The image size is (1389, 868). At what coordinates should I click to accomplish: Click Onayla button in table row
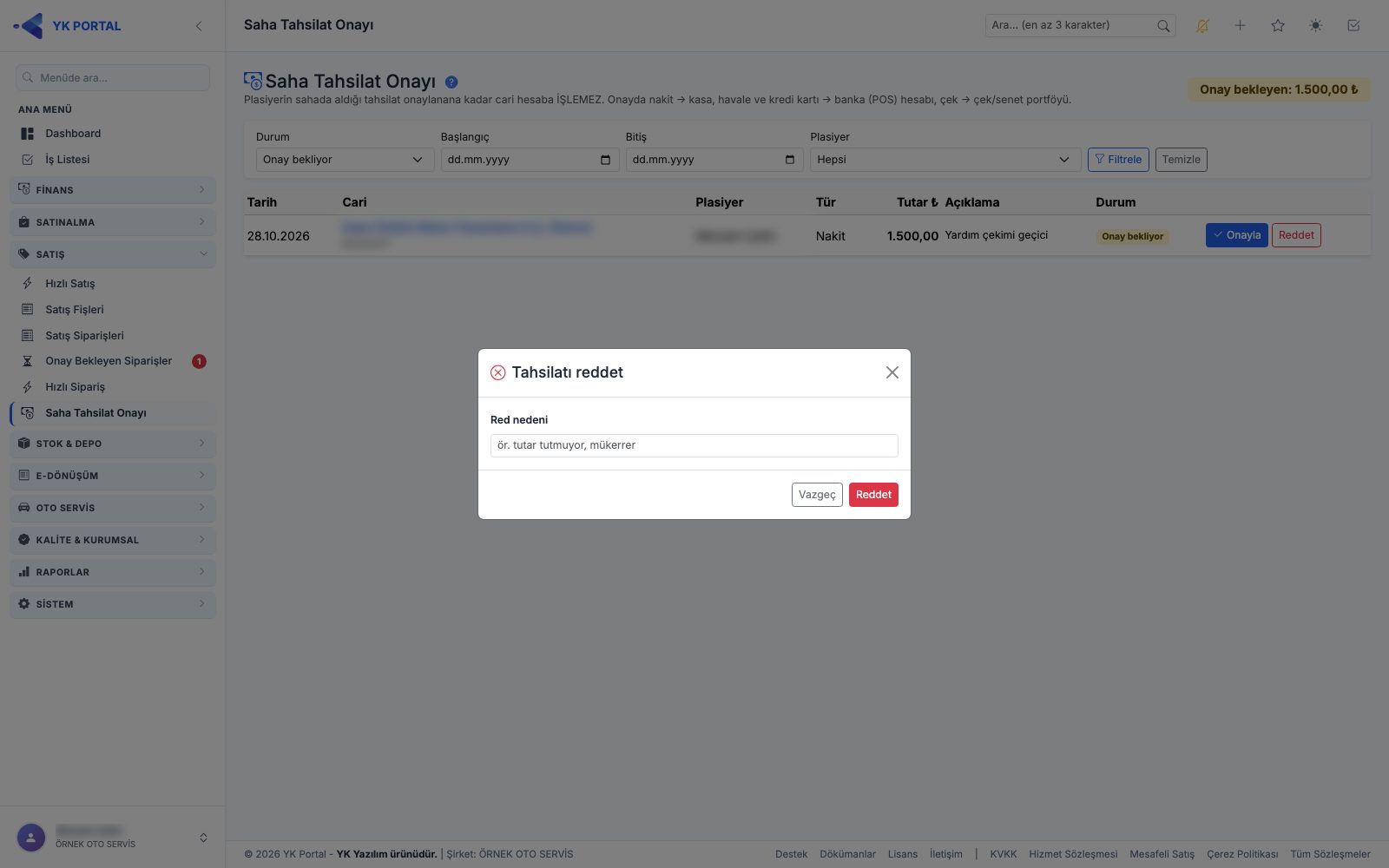(x=1236, y=235)
